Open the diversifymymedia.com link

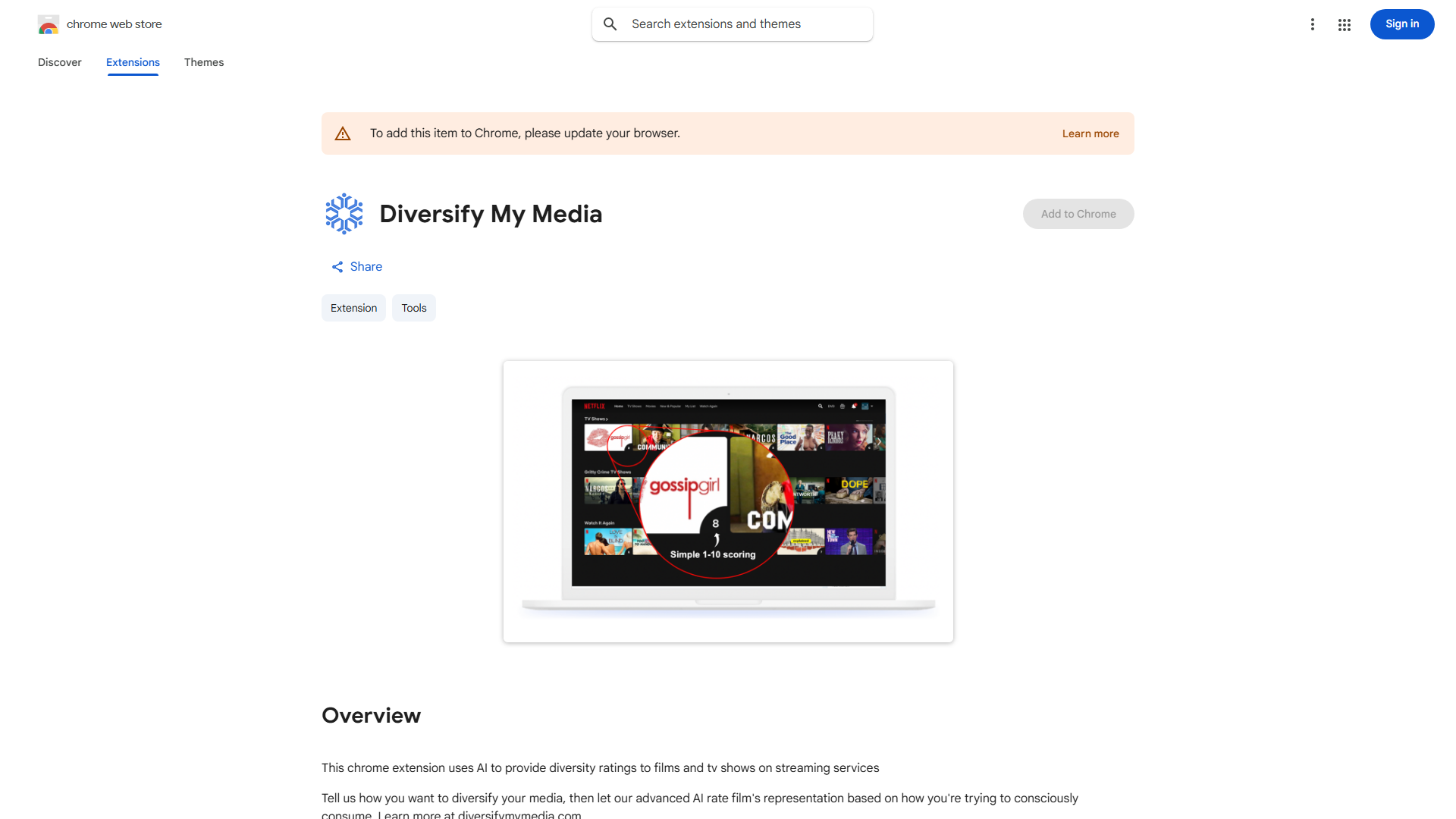click(x=519, y=814)
